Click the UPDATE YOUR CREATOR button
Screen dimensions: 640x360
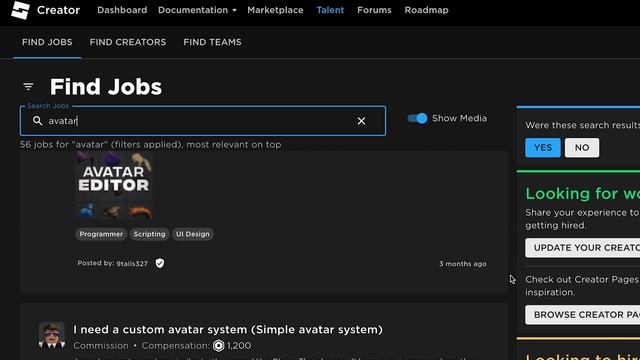click(x=582, y=248)
